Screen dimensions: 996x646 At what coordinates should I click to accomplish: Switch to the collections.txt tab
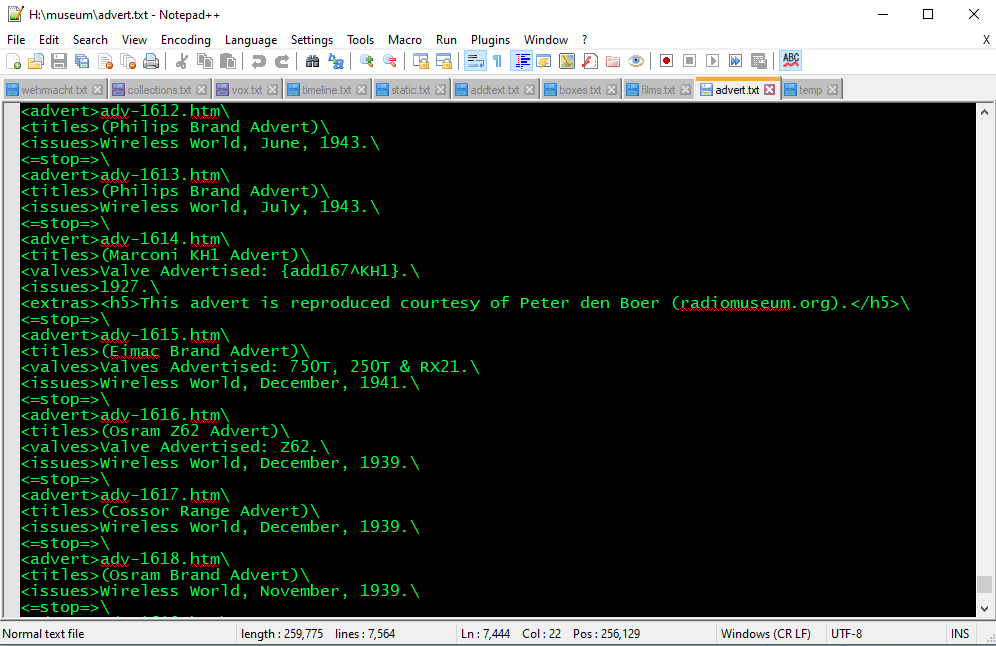coord(159,90)
